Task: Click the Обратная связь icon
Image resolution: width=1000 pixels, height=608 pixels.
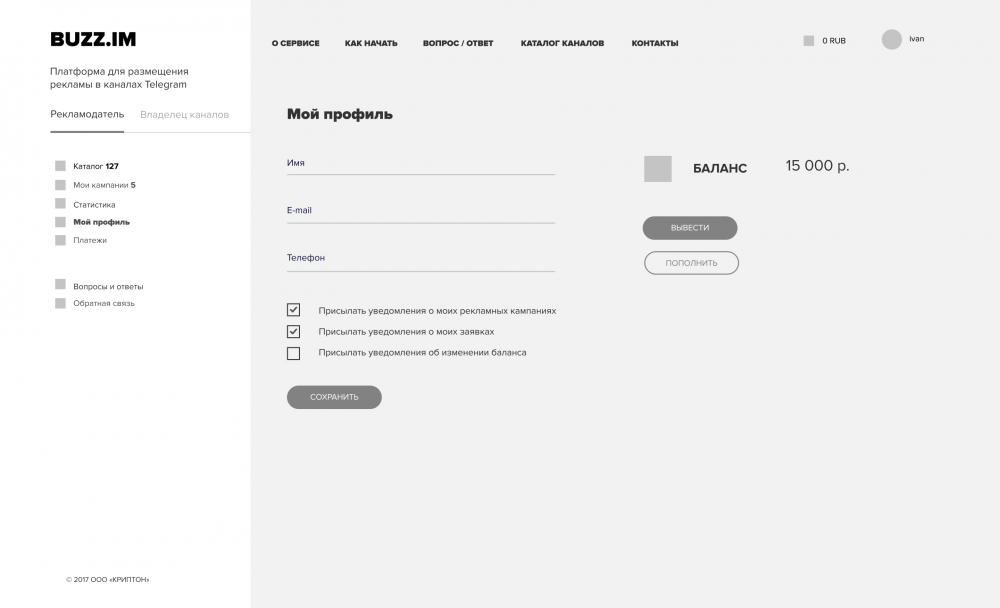Action: 60,303
